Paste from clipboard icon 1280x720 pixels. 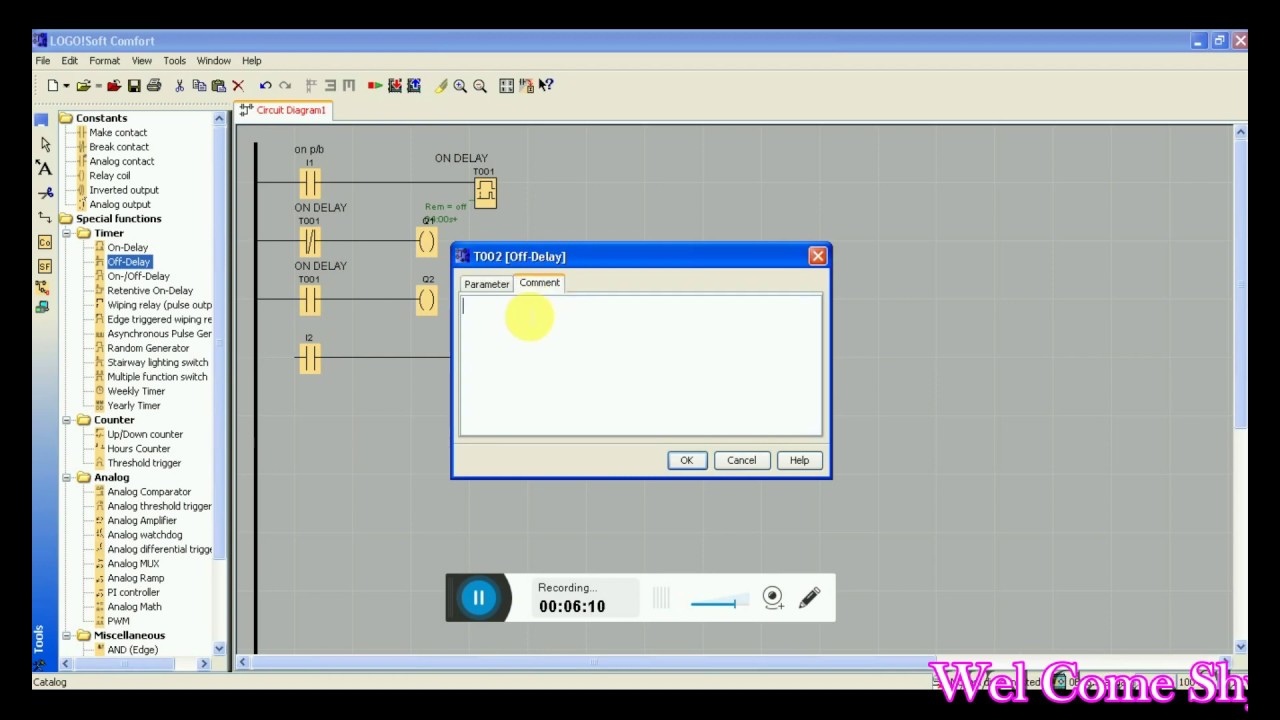218,86
